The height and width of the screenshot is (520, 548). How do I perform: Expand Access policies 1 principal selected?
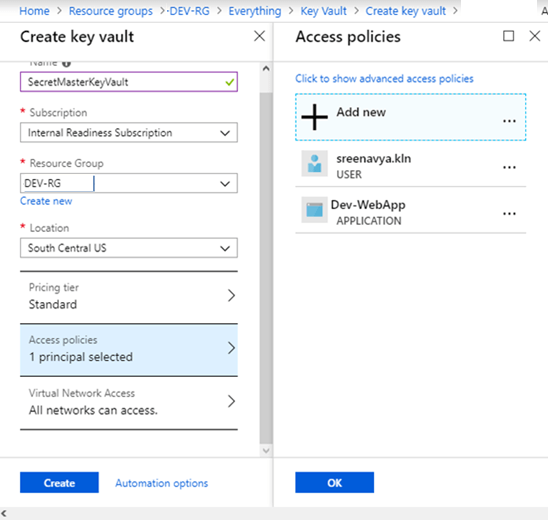click(x=129, y=349)
